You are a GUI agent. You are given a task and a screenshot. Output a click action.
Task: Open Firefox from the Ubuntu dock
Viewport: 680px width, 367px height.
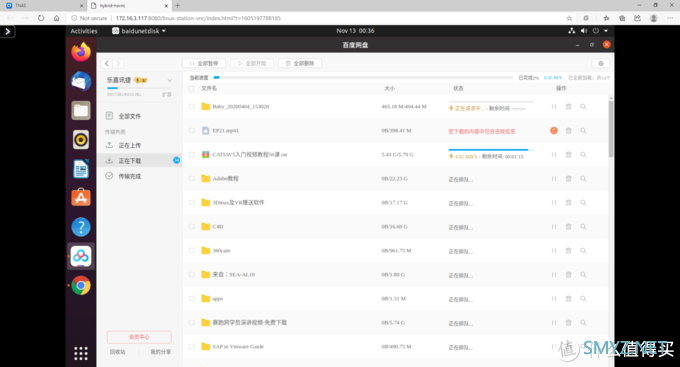[x=81, y=52]
